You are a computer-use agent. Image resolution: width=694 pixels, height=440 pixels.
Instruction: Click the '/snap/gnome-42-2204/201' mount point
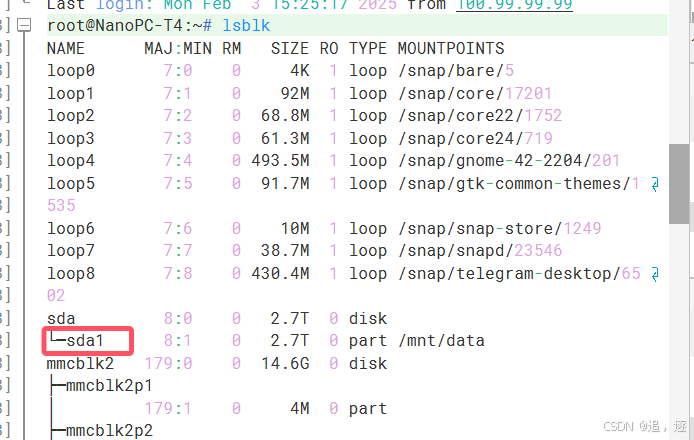(x=509, y=161)
